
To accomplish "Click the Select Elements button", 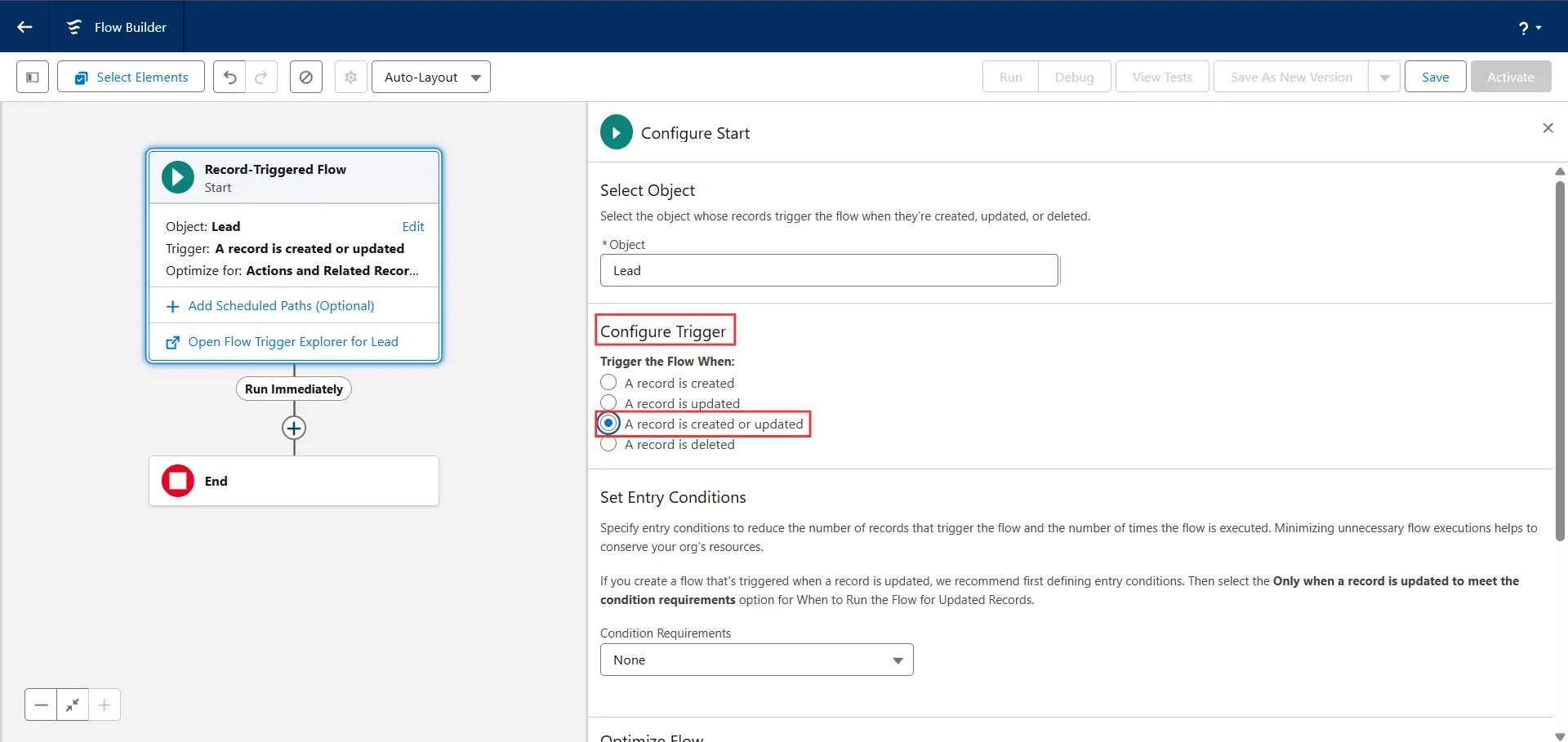I will pyautogui.click(x=131, y=77).
